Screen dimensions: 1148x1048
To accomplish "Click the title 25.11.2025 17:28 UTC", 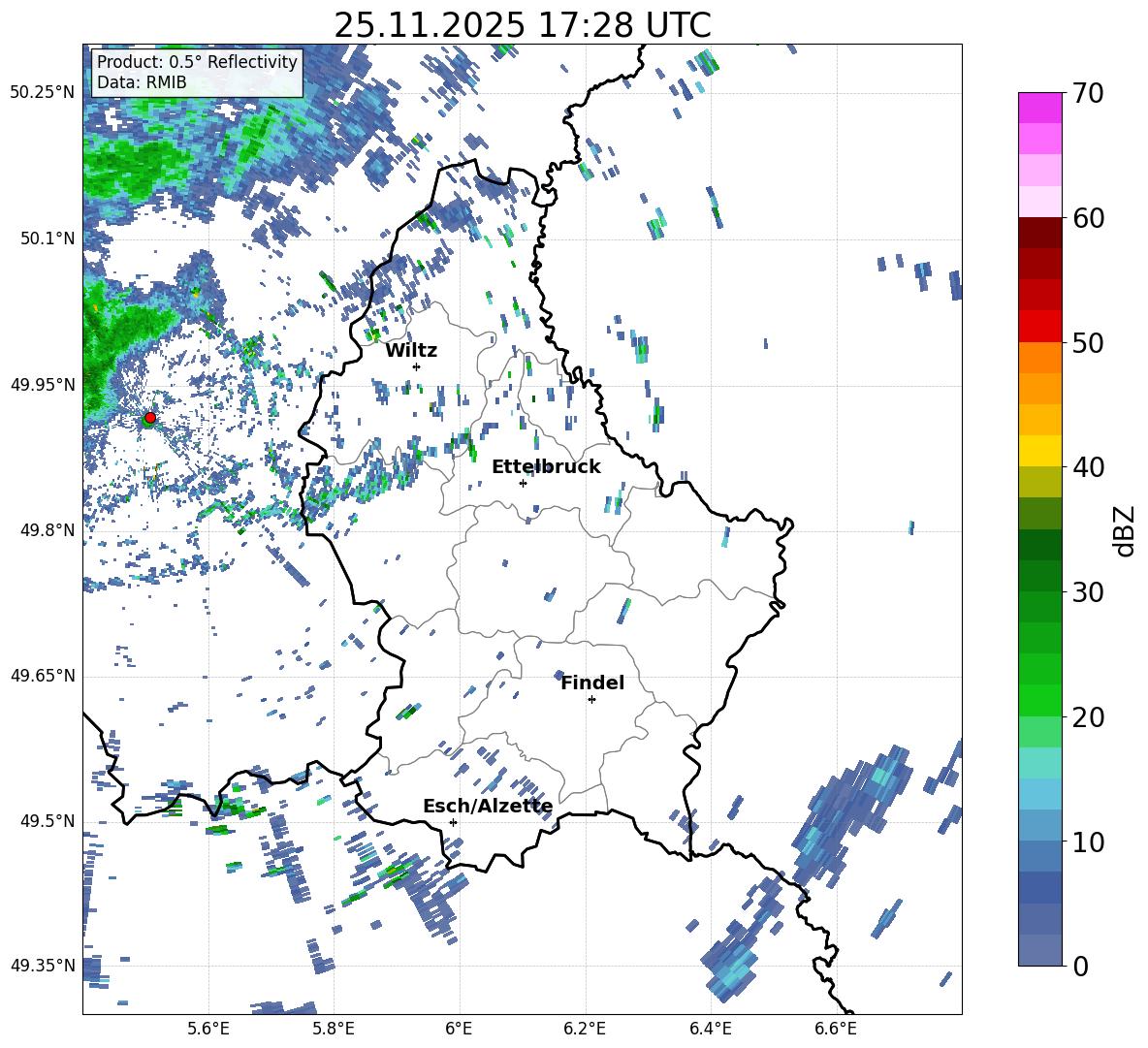I will point(522,25).
